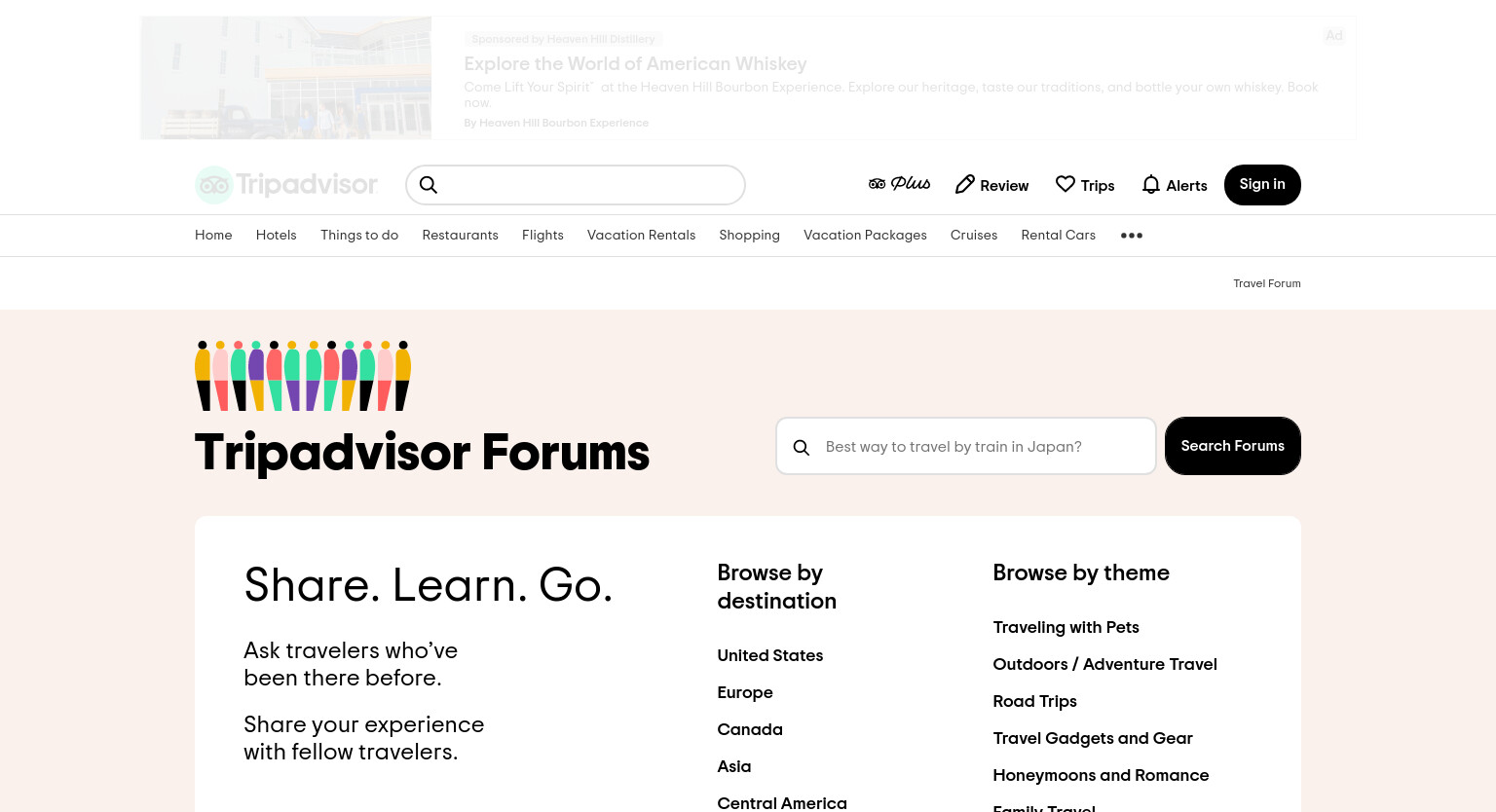
Task: Open Outdoors / Adventure Travel theme
Action: [x=1105, y=665]
